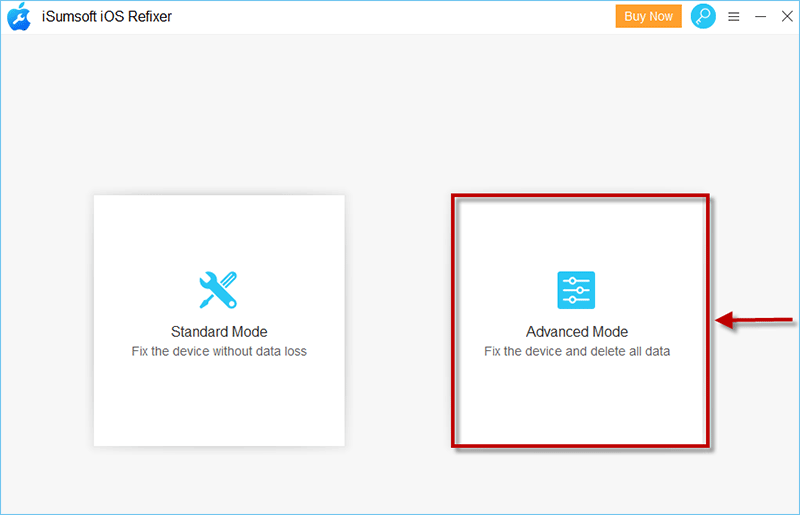Select the Advanced Mode label
This screenshot has height=515, width=800.
577,332
